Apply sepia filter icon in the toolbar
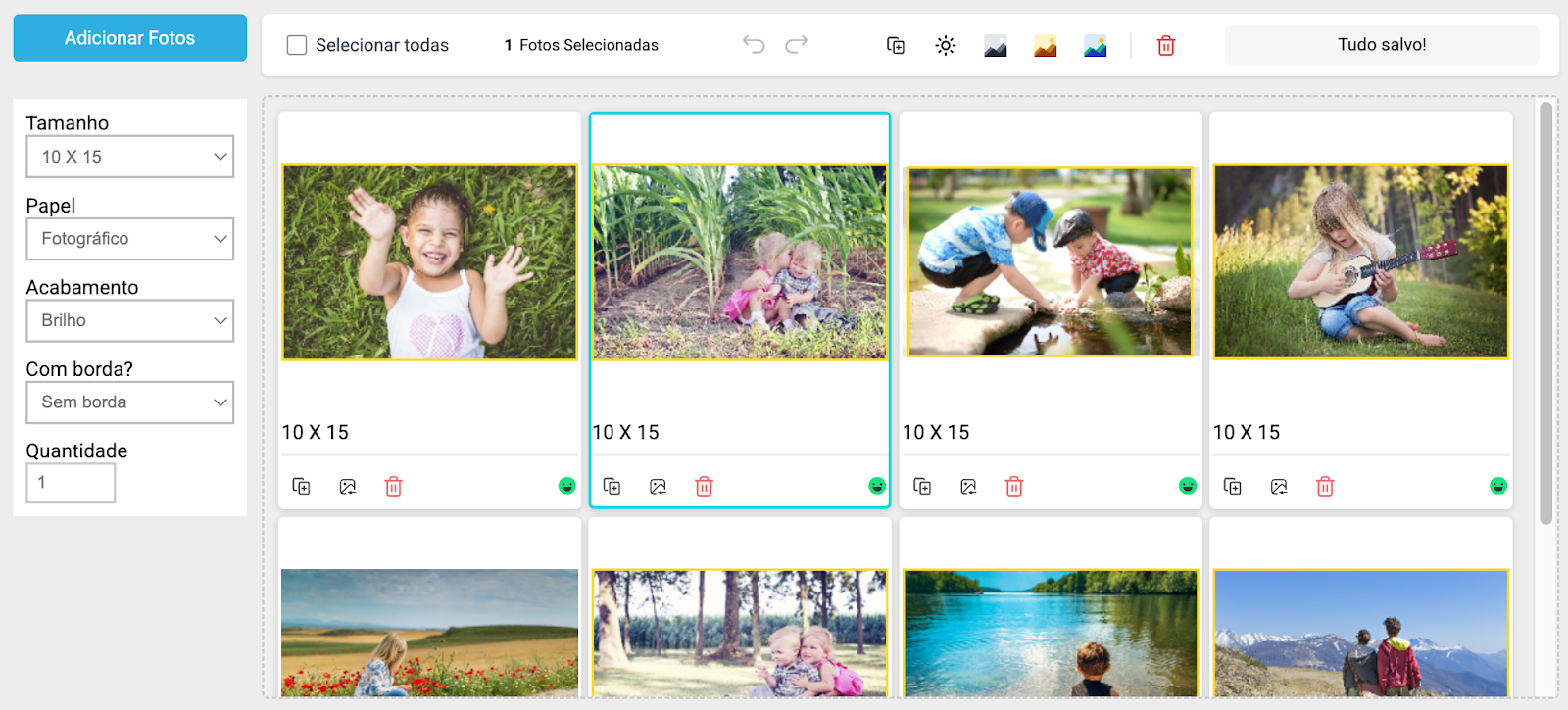 (1046, 46)
